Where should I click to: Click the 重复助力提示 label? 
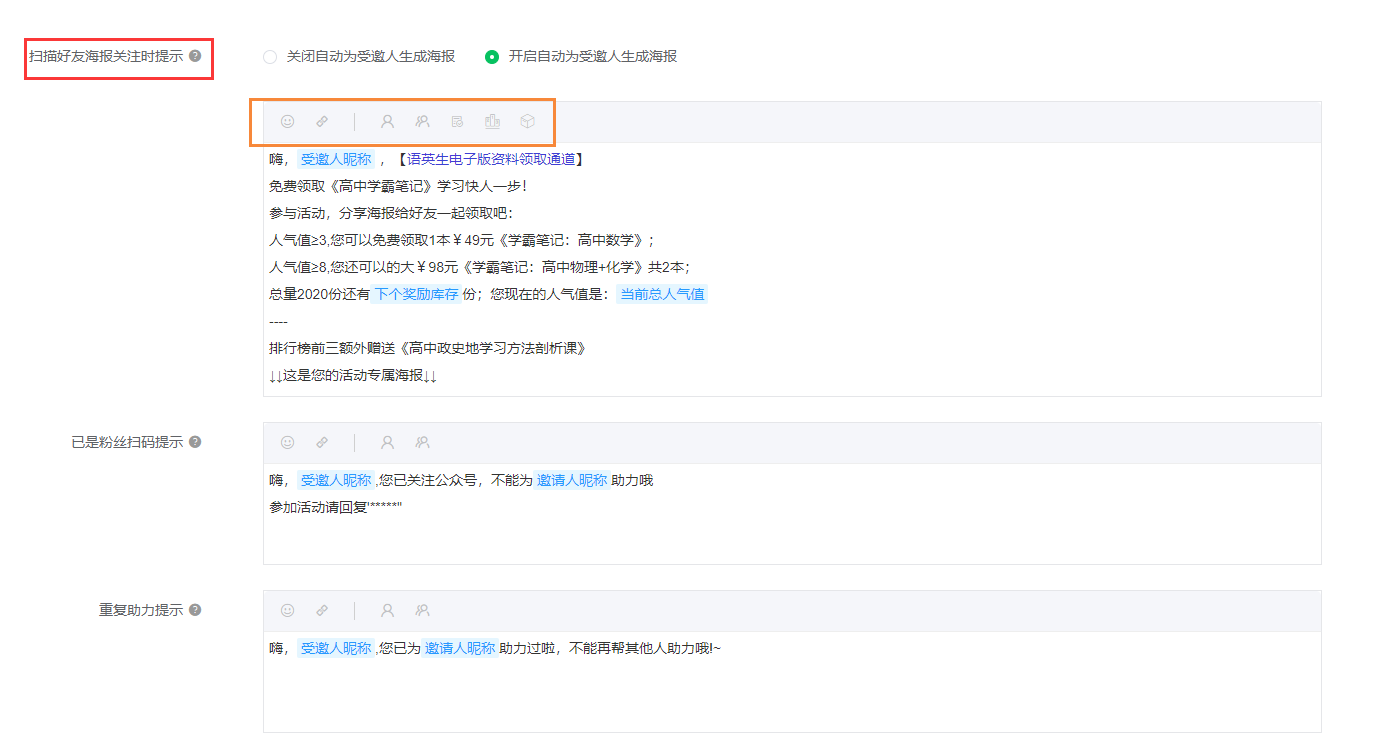[x=141, y=610]
